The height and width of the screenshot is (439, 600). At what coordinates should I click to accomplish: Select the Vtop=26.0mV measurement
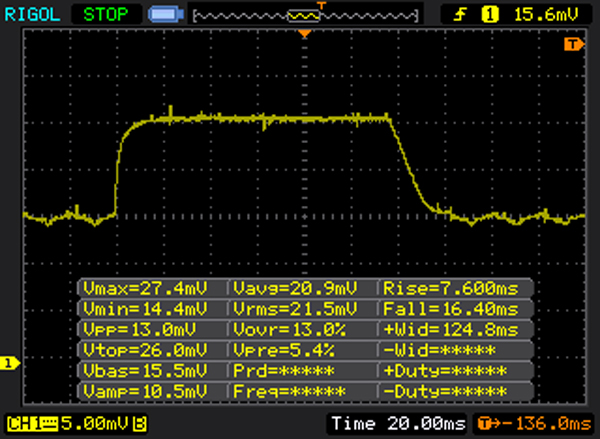tap(145, 350)
